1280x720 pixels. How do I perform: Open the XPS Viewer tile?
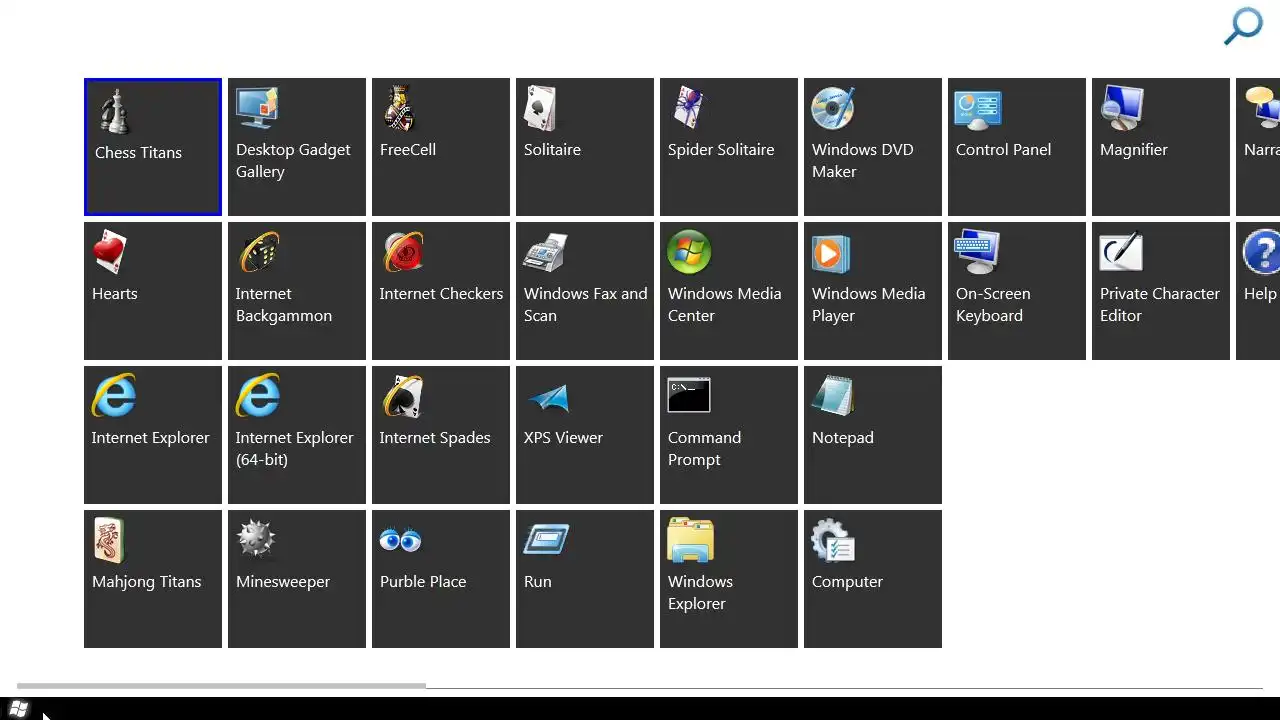coord(585,435)
